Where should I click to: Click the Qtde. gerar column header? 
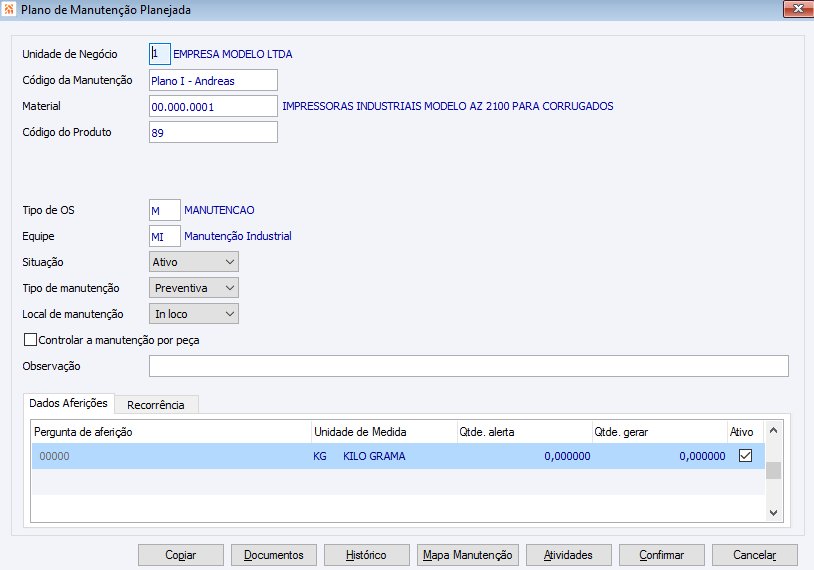click(x=660, y=432)
